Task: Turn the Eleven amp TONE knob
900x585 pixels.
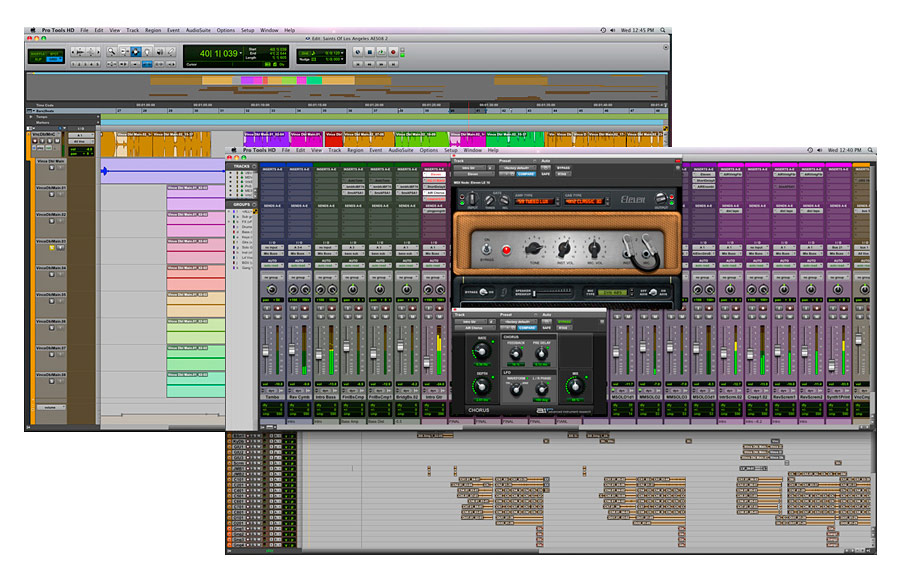Action: (533, 249)
